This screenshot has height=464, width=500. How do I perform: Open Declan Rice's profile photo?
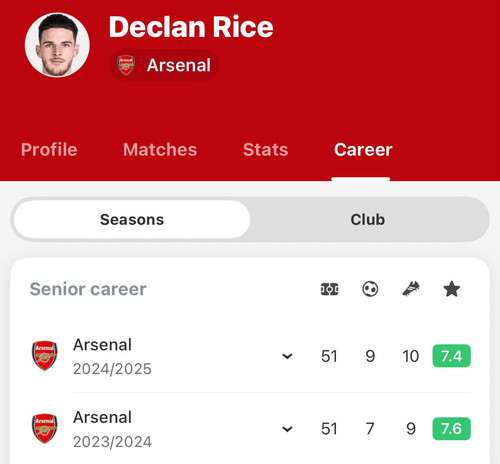pyautogui.click(x=57, y=45)
